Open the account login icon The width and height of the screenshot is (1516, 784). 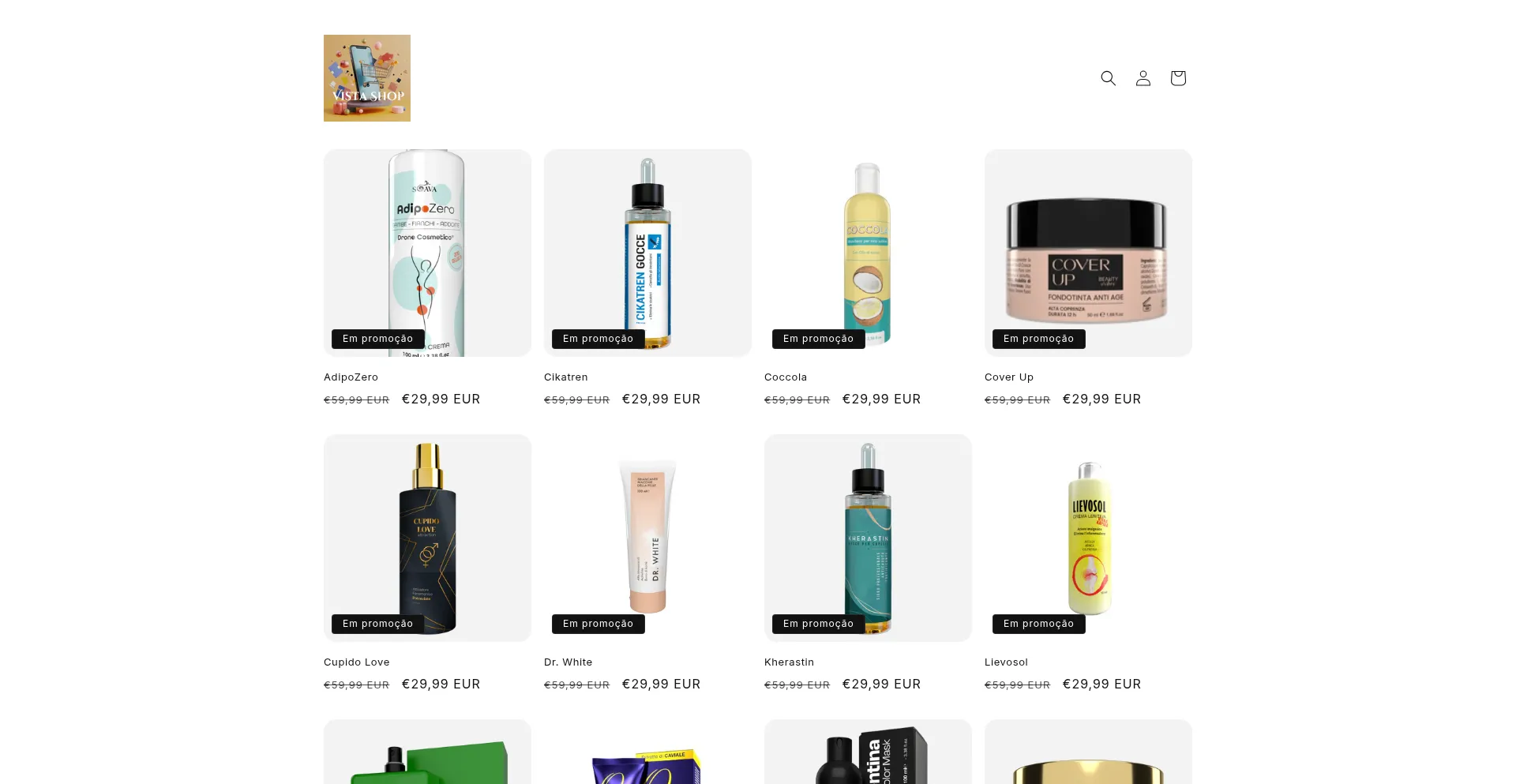(1143, 78)
